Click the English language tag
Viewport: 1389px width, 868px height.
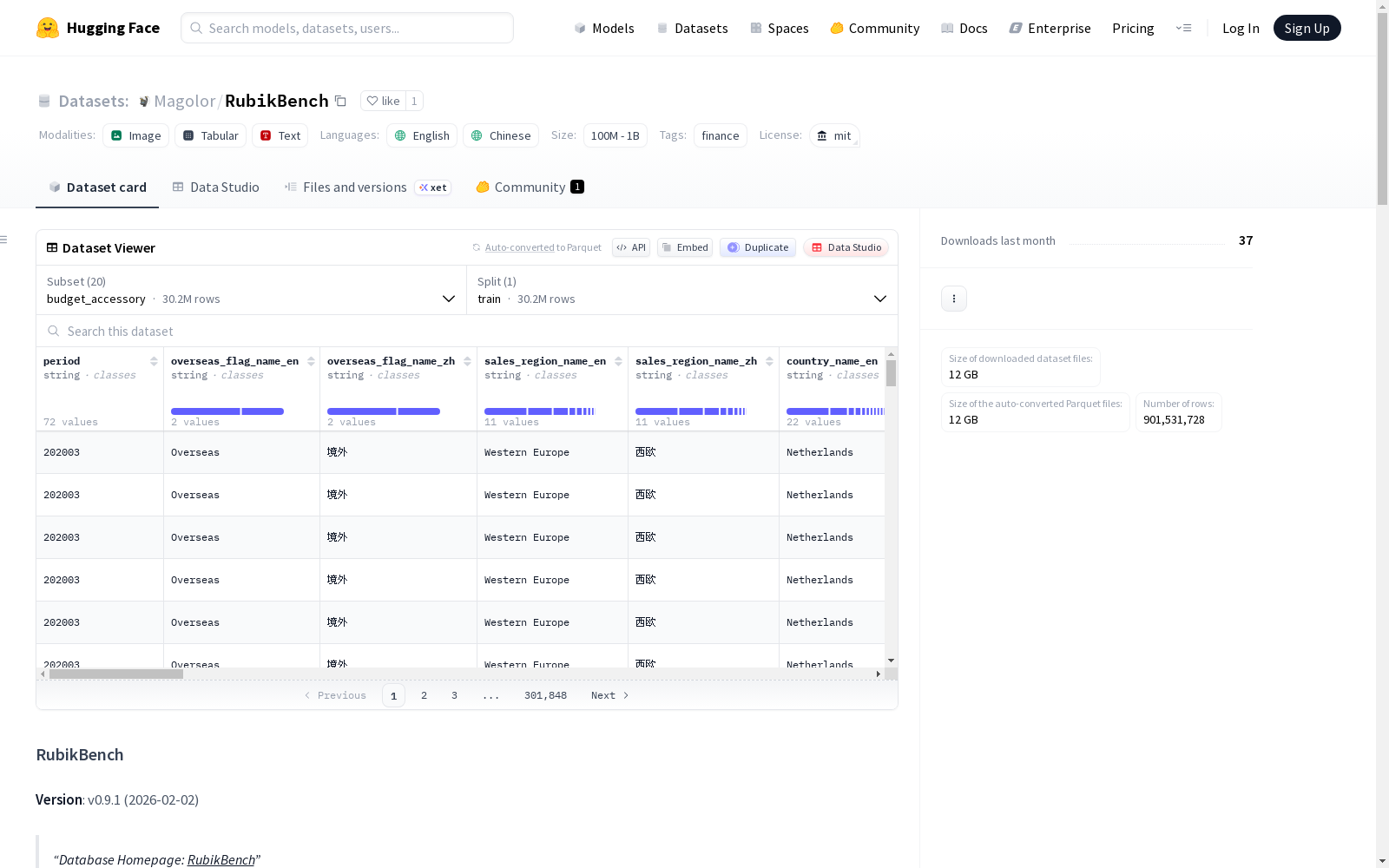(422, 135)
